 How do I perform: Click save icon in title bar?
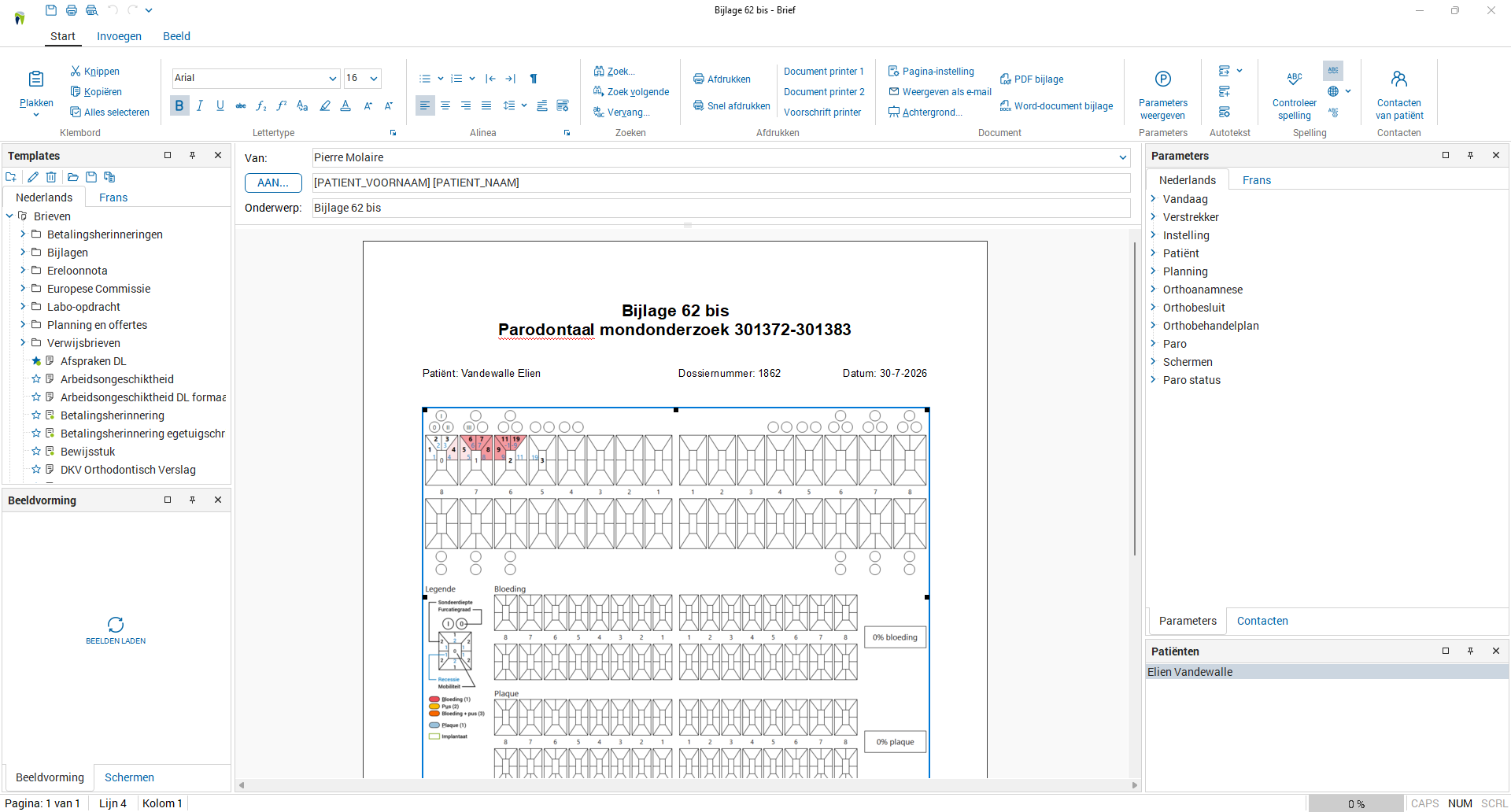[x=51, y=10]
